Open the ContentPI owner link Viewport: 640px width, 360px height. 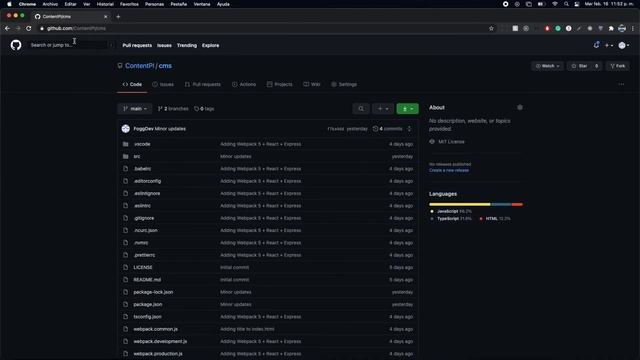140,66
